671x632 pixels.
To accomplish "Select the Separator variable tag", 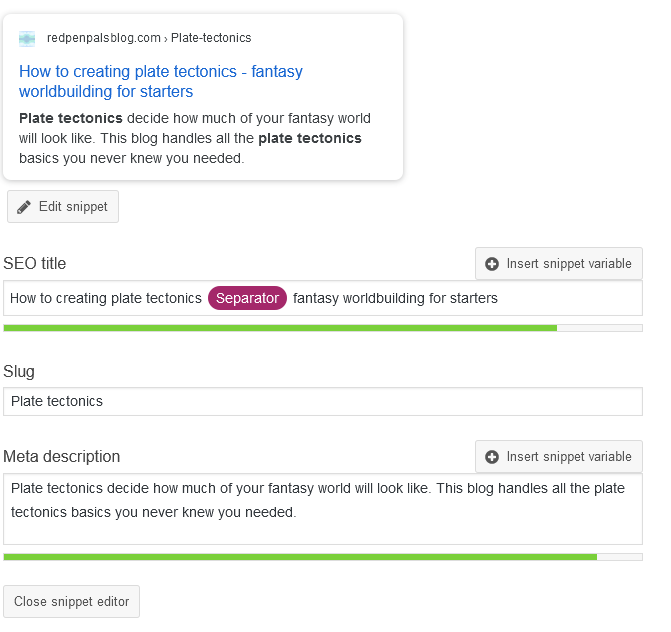I will tap(247, 298).
